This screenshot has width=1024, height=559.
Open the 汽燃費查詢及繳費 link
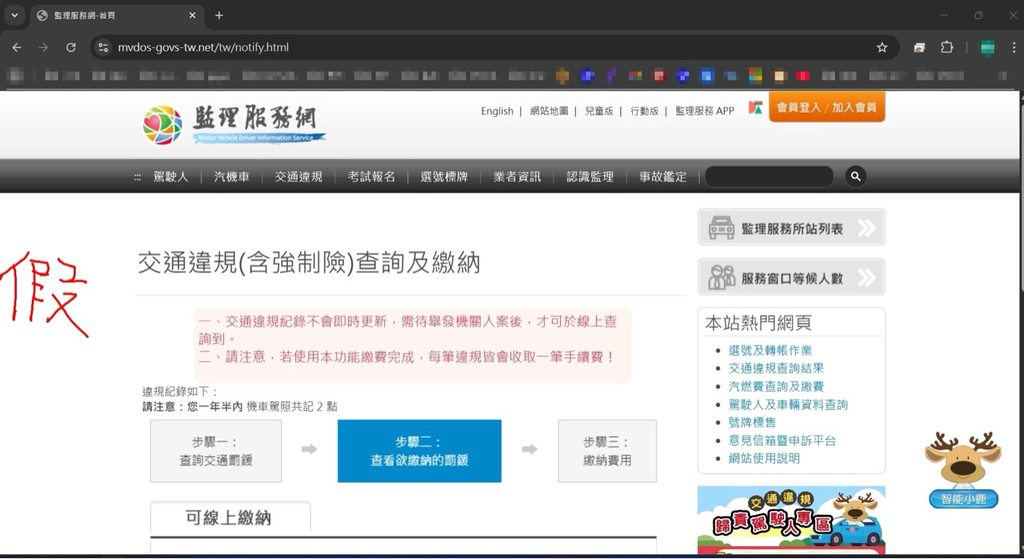point(776,386)
